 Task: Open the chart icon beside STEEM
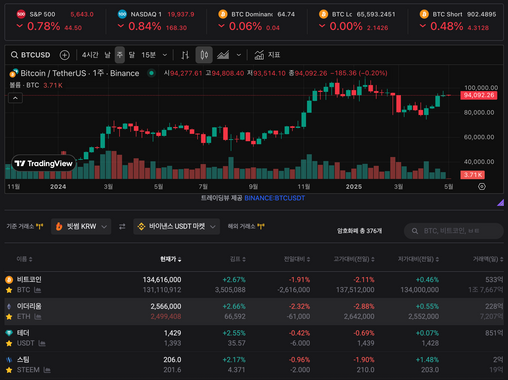point(47,370)
